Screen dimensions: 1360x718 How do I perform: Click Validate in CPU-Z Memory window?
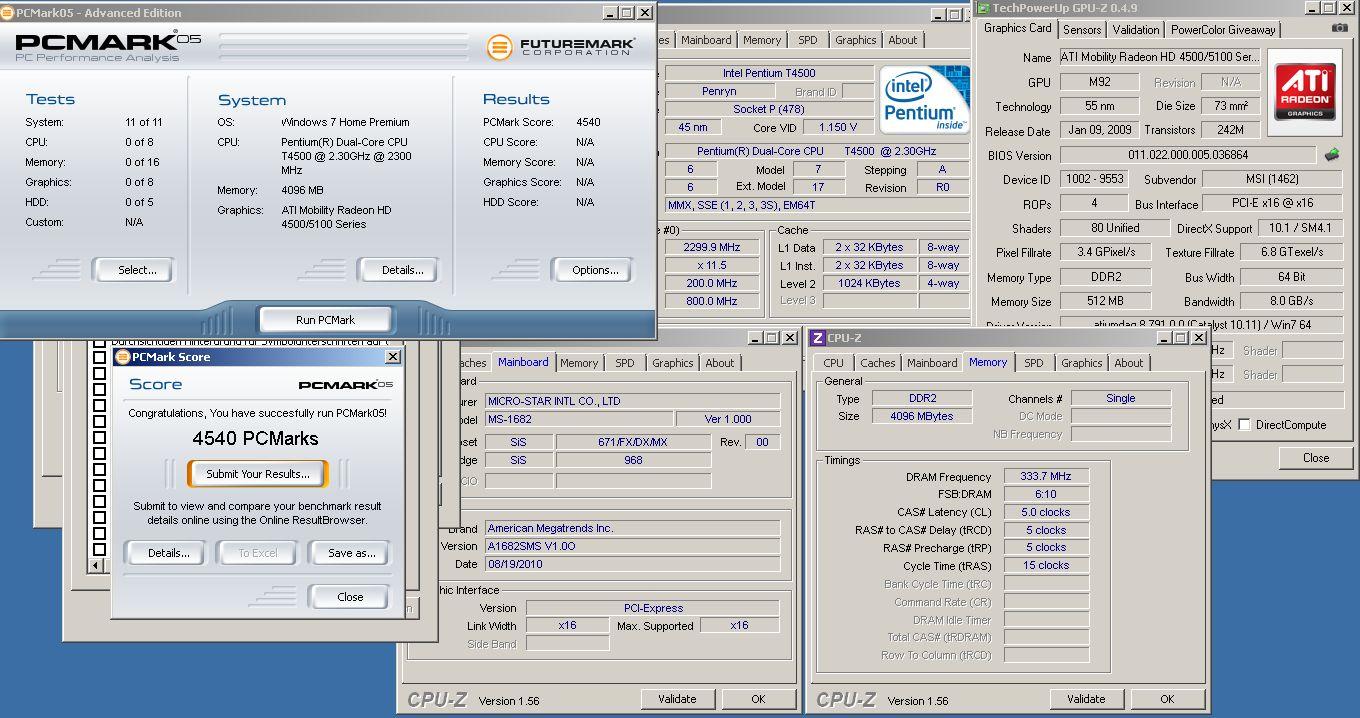[1086, 699]
